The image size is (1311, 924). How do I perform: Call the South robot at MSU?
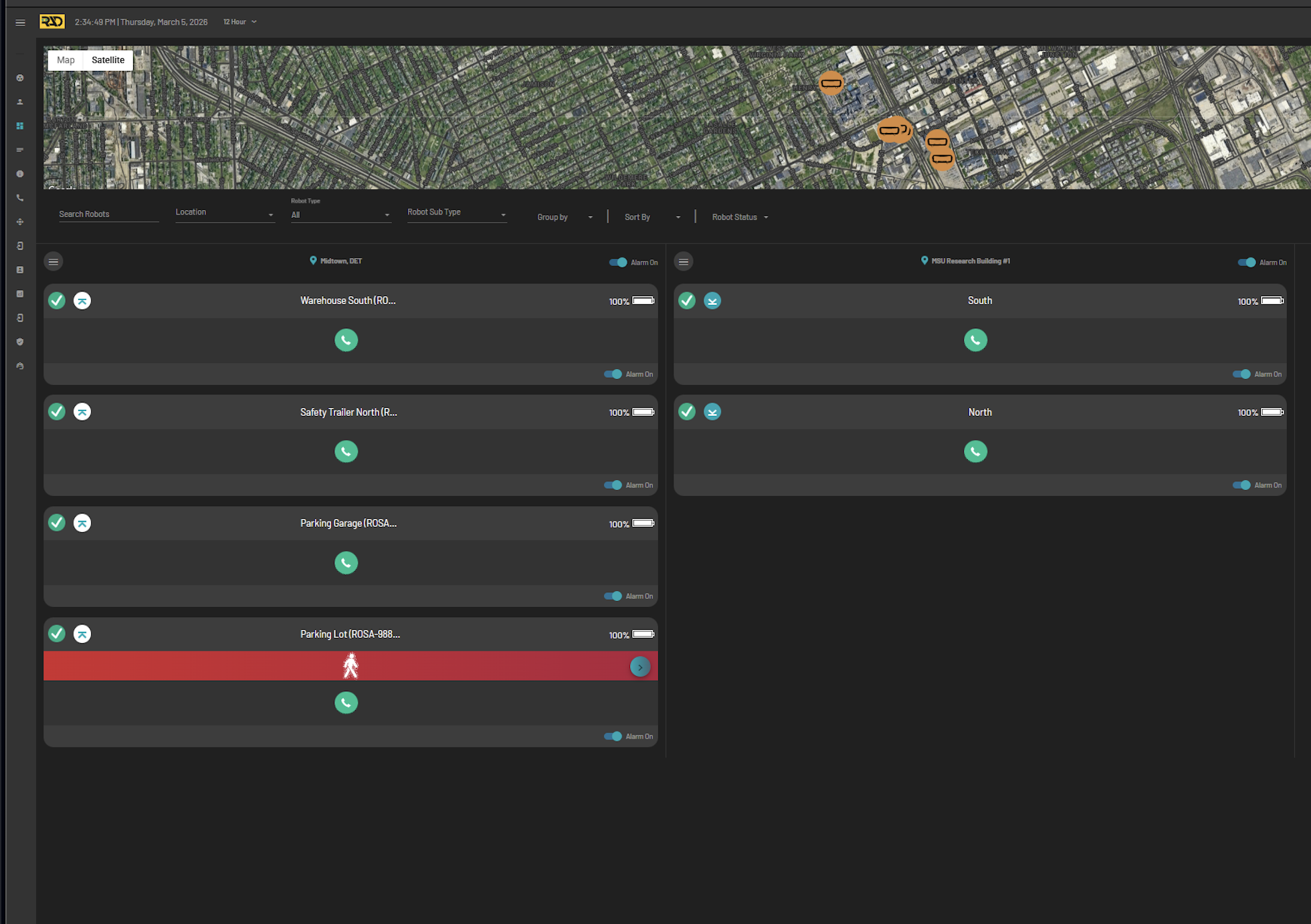pos(975,340)
